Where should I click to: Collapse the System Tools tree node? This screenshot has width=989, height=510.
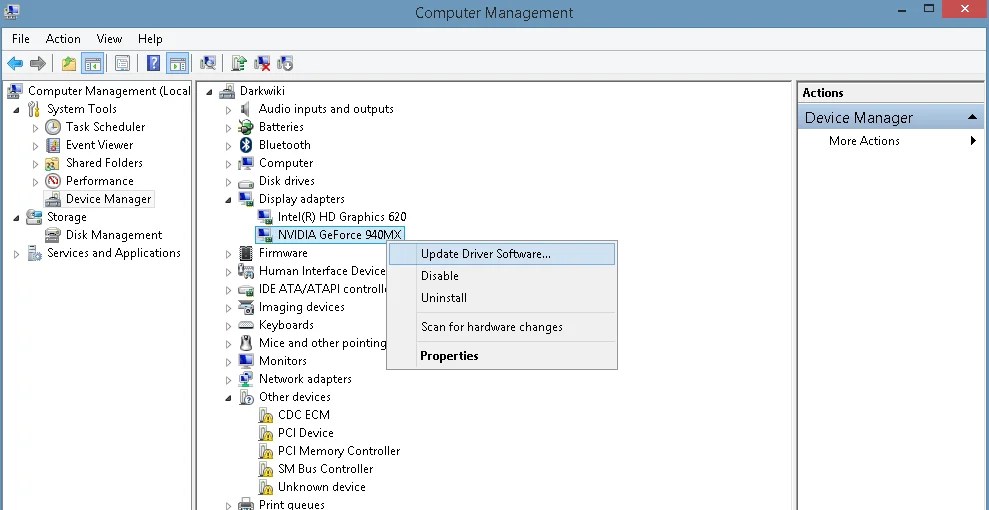click(x=16, y=110)
